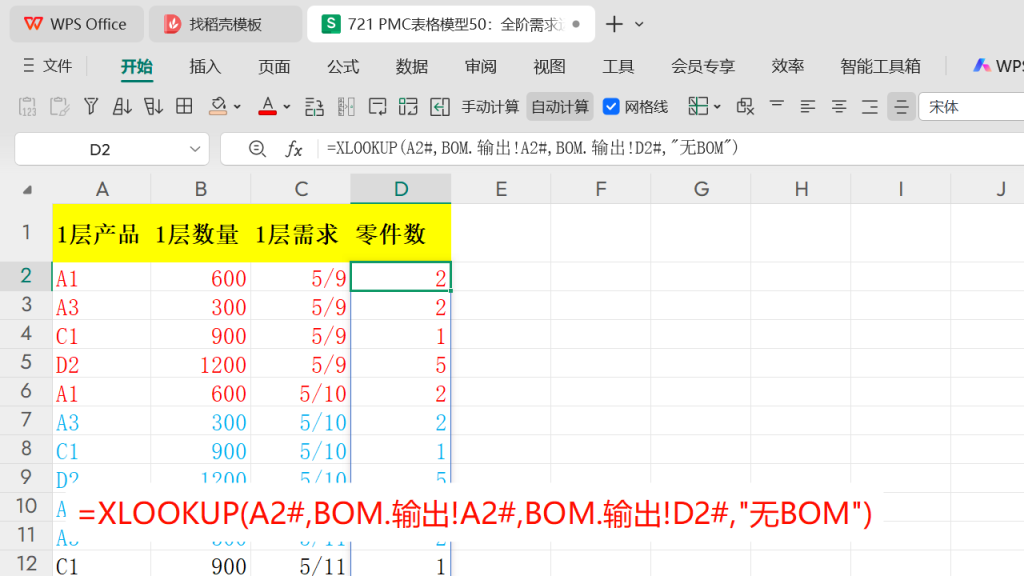Click the clear formatting icon
1024x576 pixels.
pyautogui.click(x=745, y=106)
